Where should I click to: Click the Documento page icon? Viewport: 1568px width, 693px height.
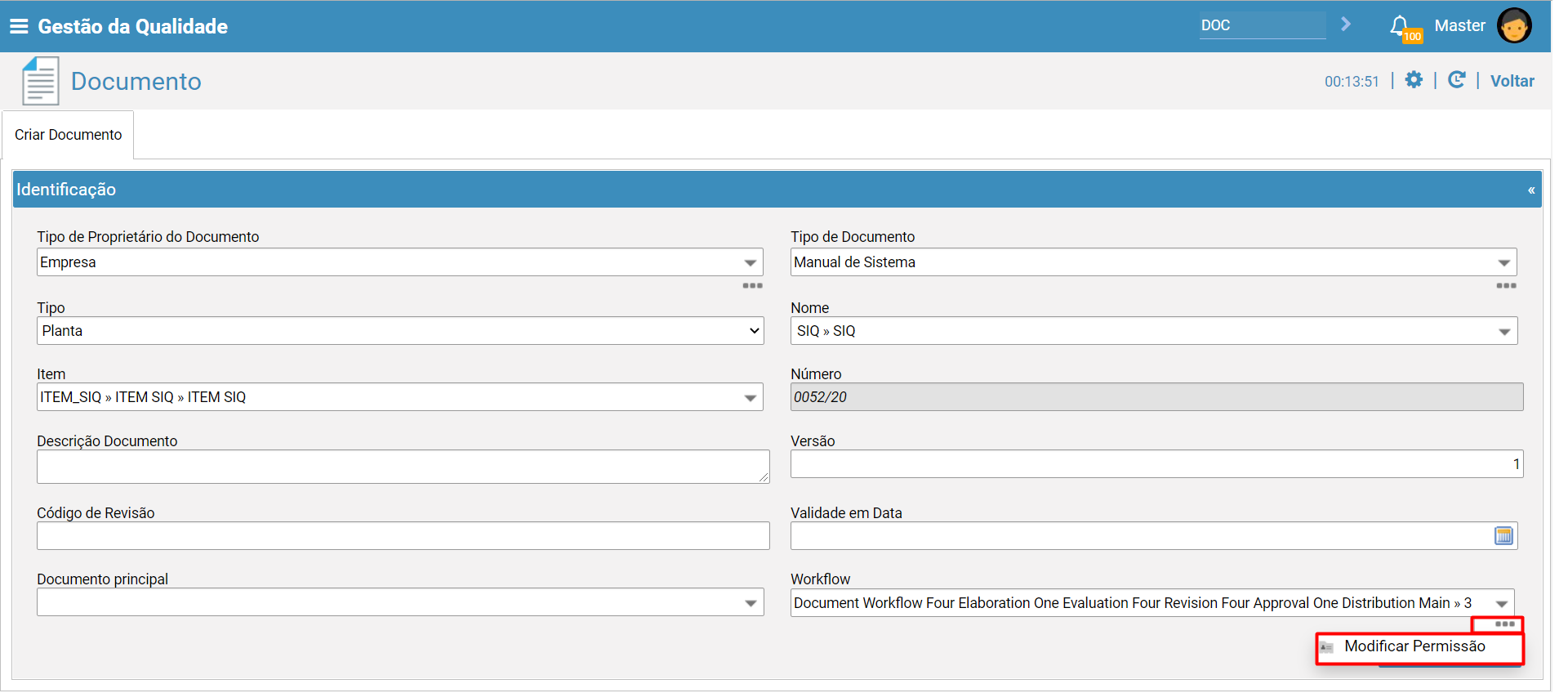(40, 81)
